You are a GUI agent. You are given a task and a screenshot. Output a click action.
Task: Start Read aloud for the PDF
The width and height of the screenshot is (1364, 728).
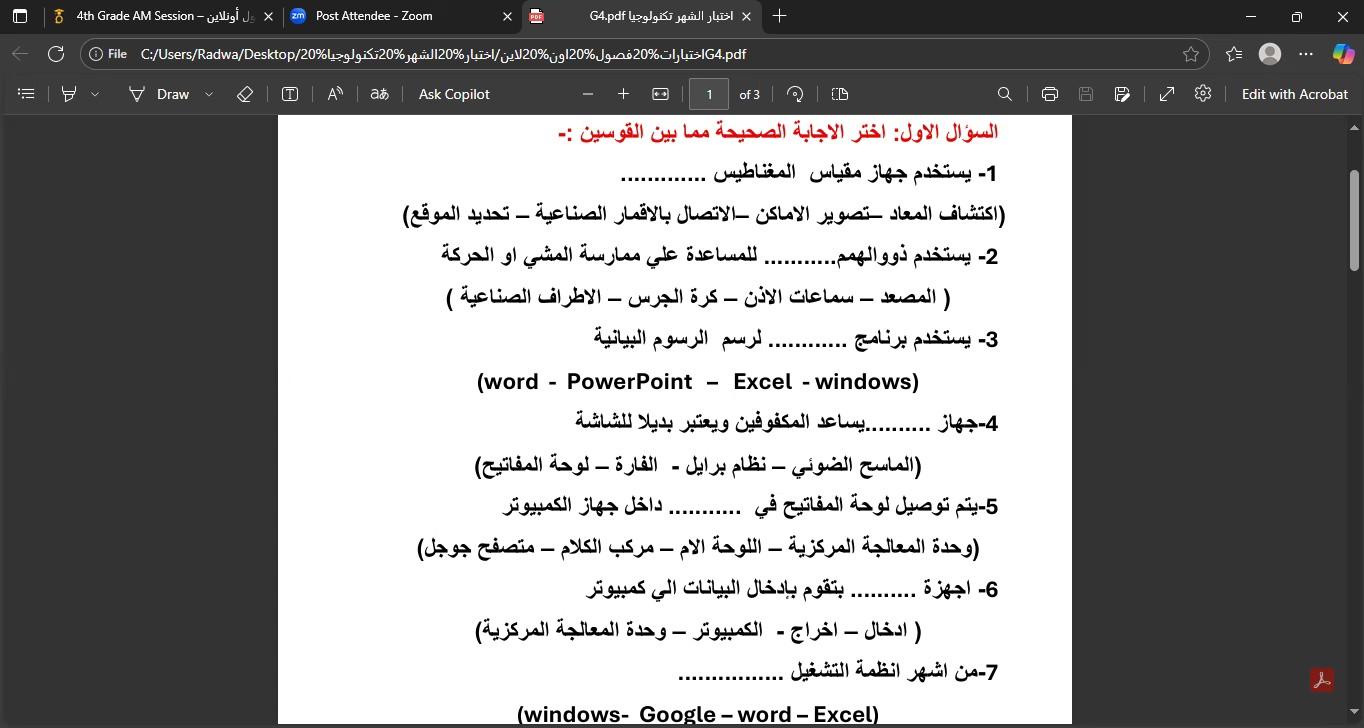[335, 94]
